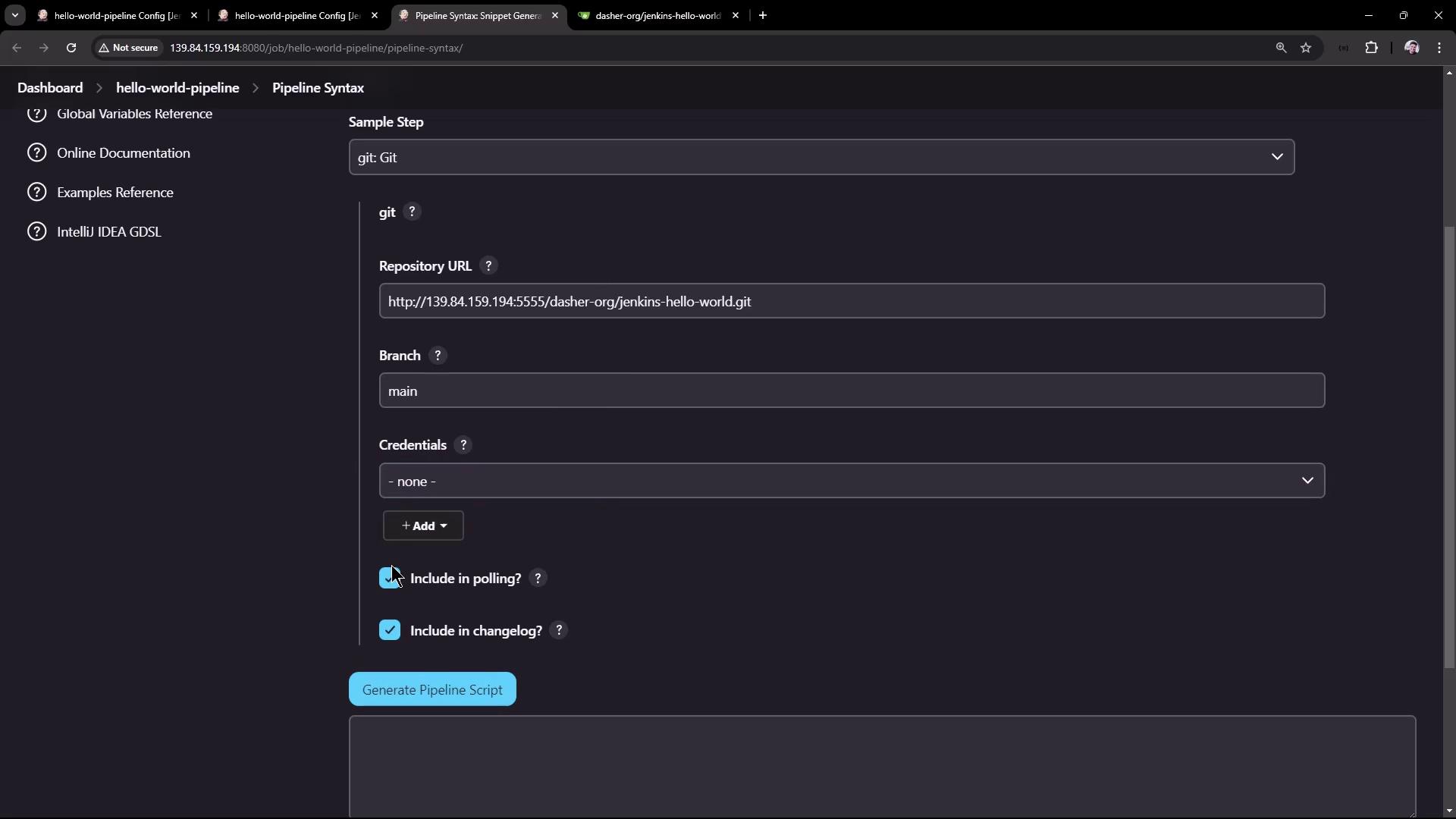Bookmark this page with star icon

point(1306,48)
